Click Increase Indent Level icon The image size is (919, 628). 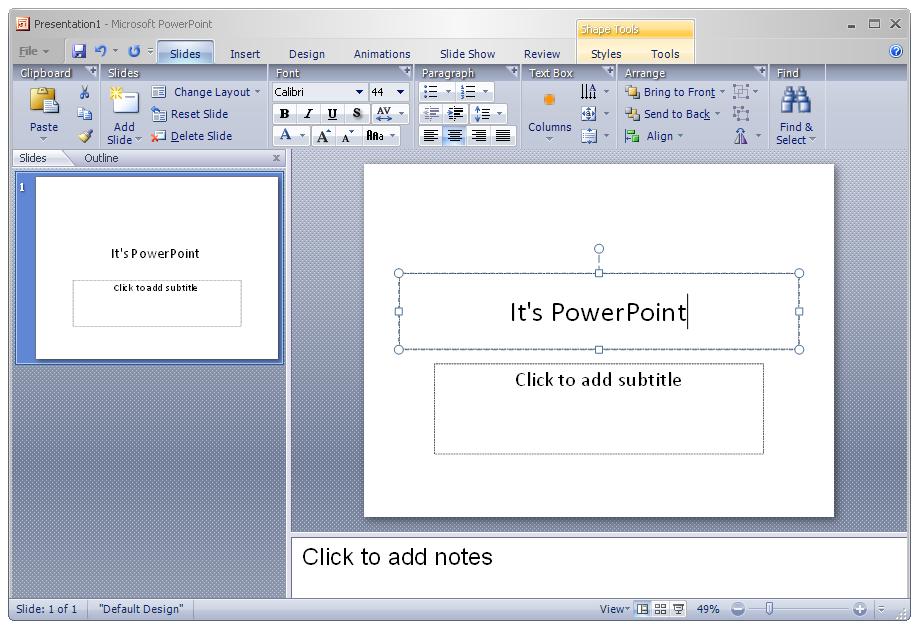[x=455, y=113]
